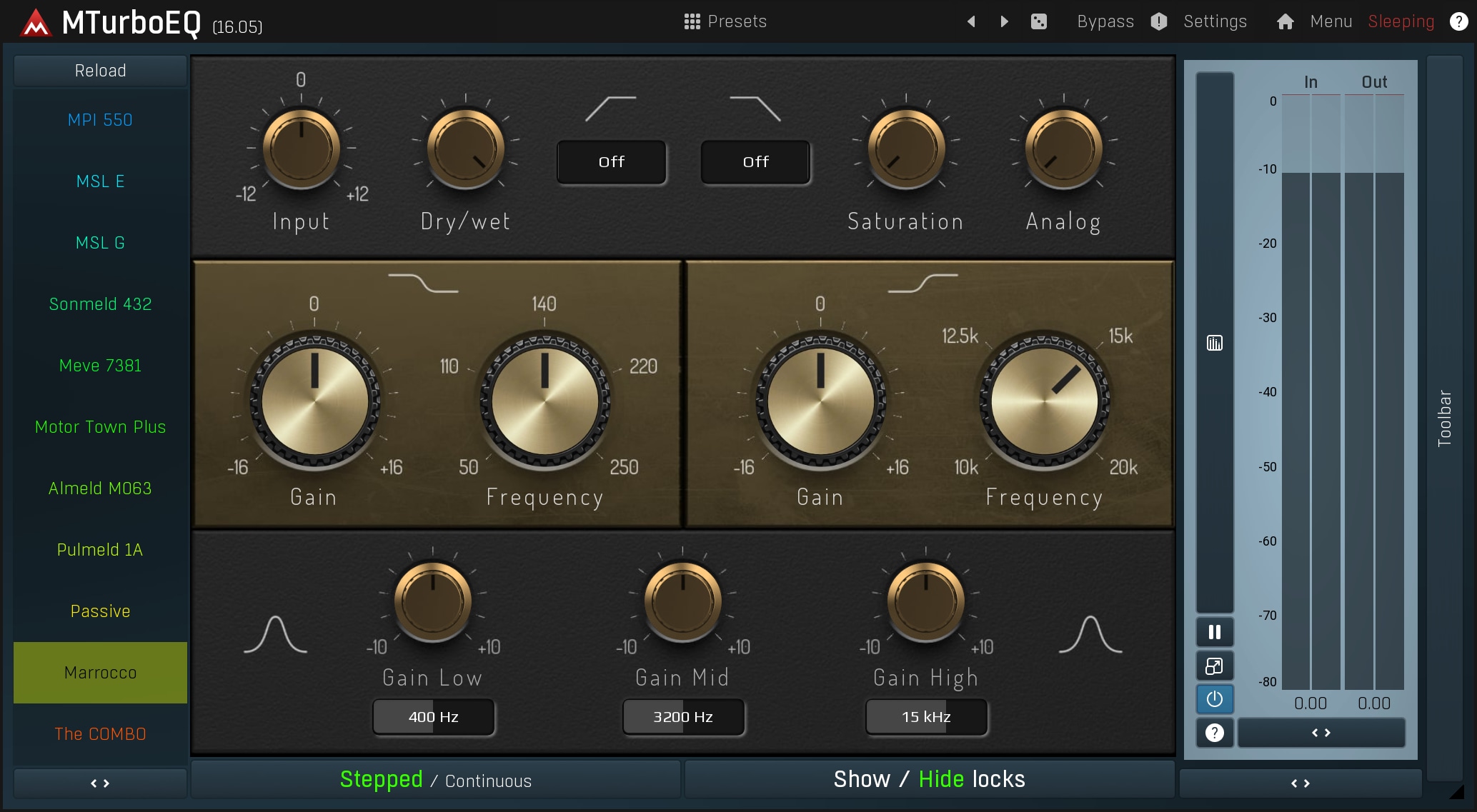Click the Analog knob
Image resolution: width=1477 pixels, height=812 pixels.
pos(1063,149)
